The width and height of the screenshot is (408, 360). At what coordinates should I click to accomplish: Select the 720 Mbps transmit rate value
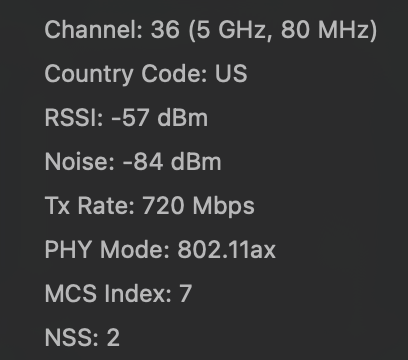click(x=198, y=206)
